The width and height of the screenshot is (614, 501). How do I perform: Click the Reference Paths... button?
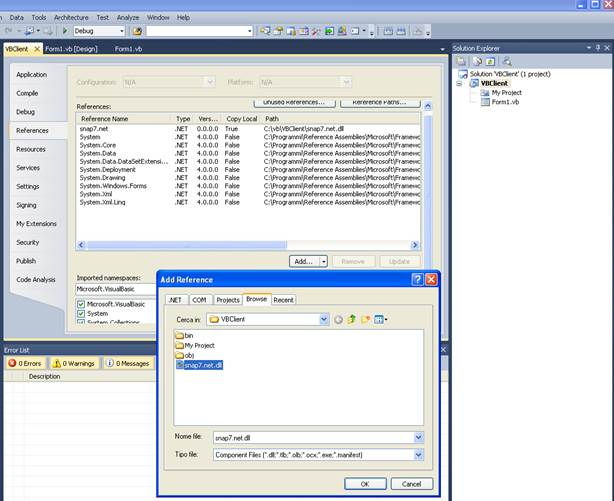(x=380, y=103)
